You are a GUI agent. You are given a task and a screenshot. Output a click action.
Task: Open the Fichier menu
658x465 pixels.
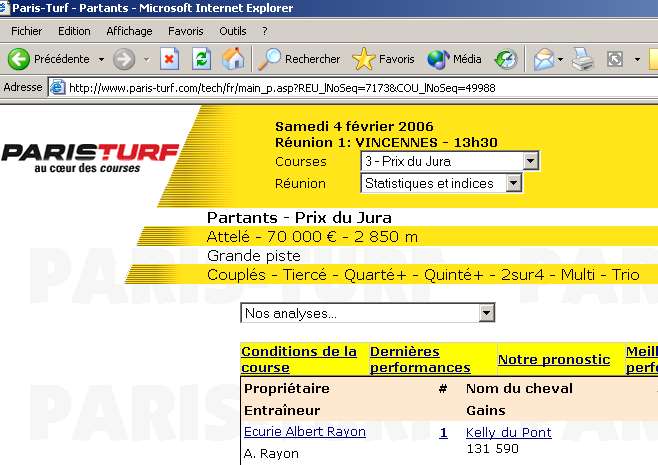point(26,31)
